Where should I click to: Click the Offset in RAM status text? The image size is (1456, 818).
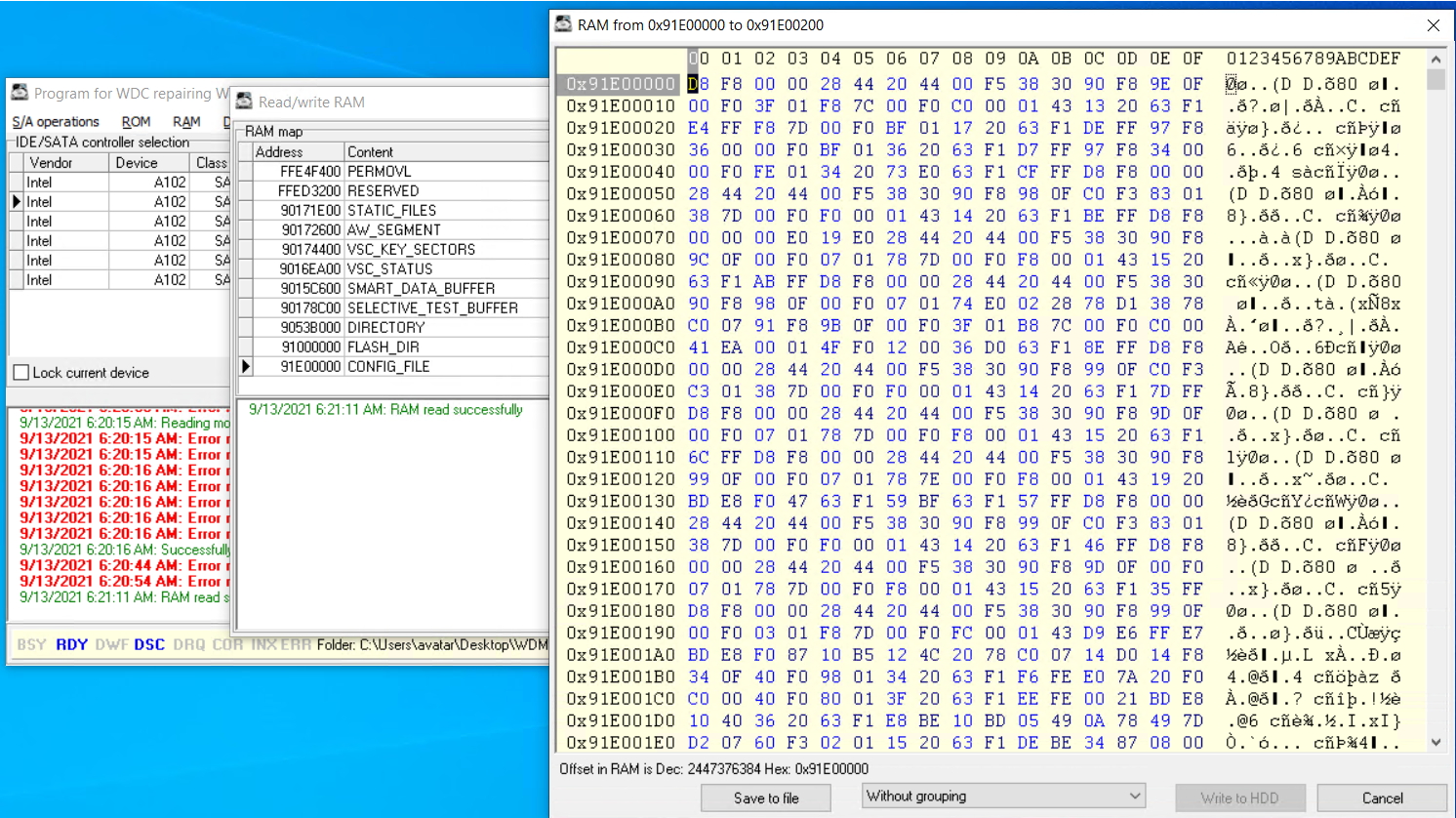(713, 769)
